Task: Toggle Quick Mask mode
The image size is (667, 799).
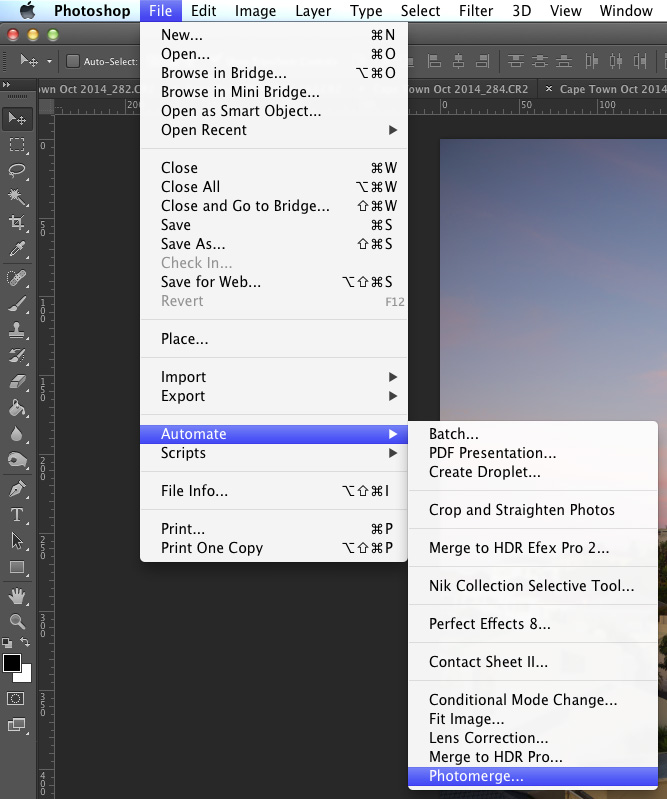Action: pyautogui.click(x=16, y=699)
